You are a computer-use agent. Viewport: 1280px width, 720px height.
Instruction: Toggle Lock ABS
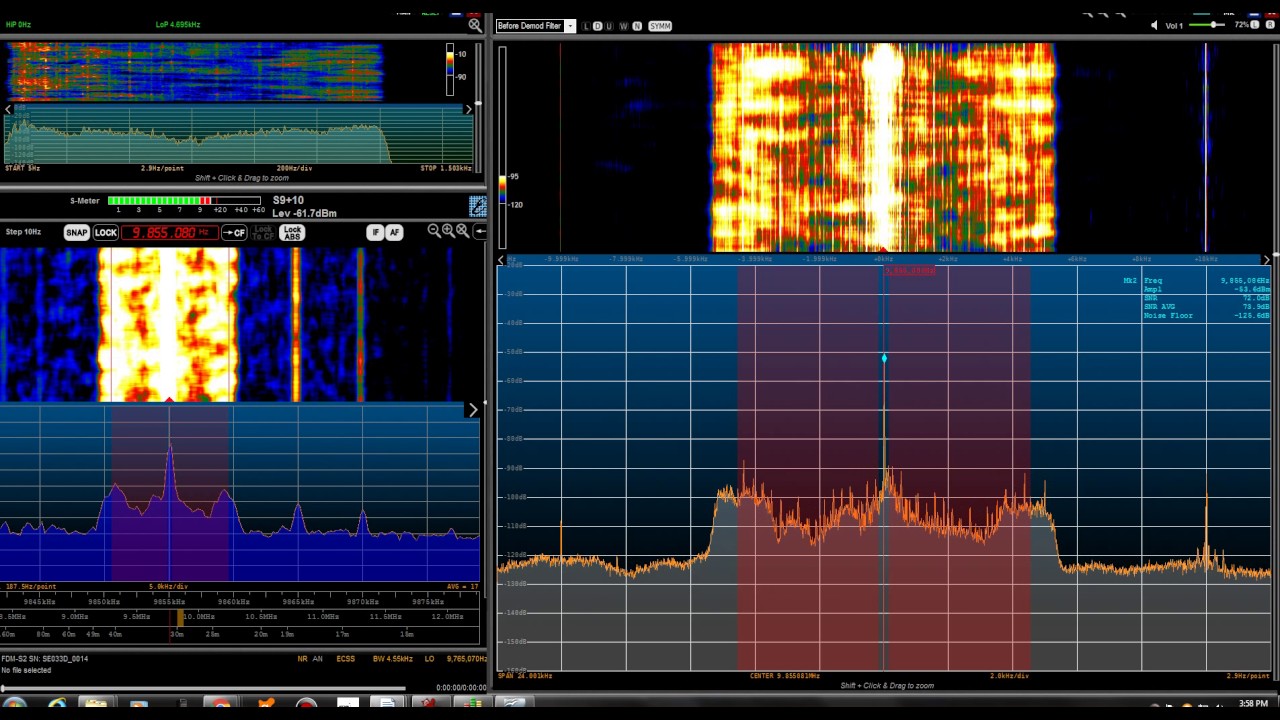coord(292,232)
